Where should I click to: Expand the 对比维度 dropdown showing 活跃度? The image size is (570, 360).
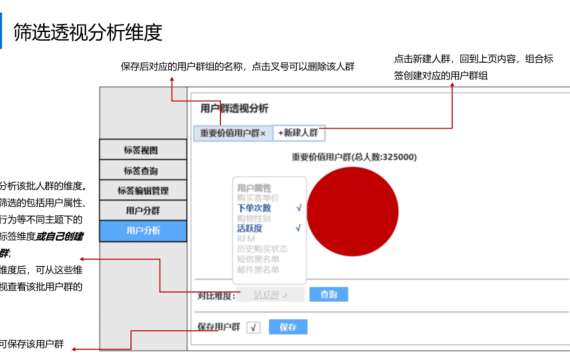pos(270,295)
